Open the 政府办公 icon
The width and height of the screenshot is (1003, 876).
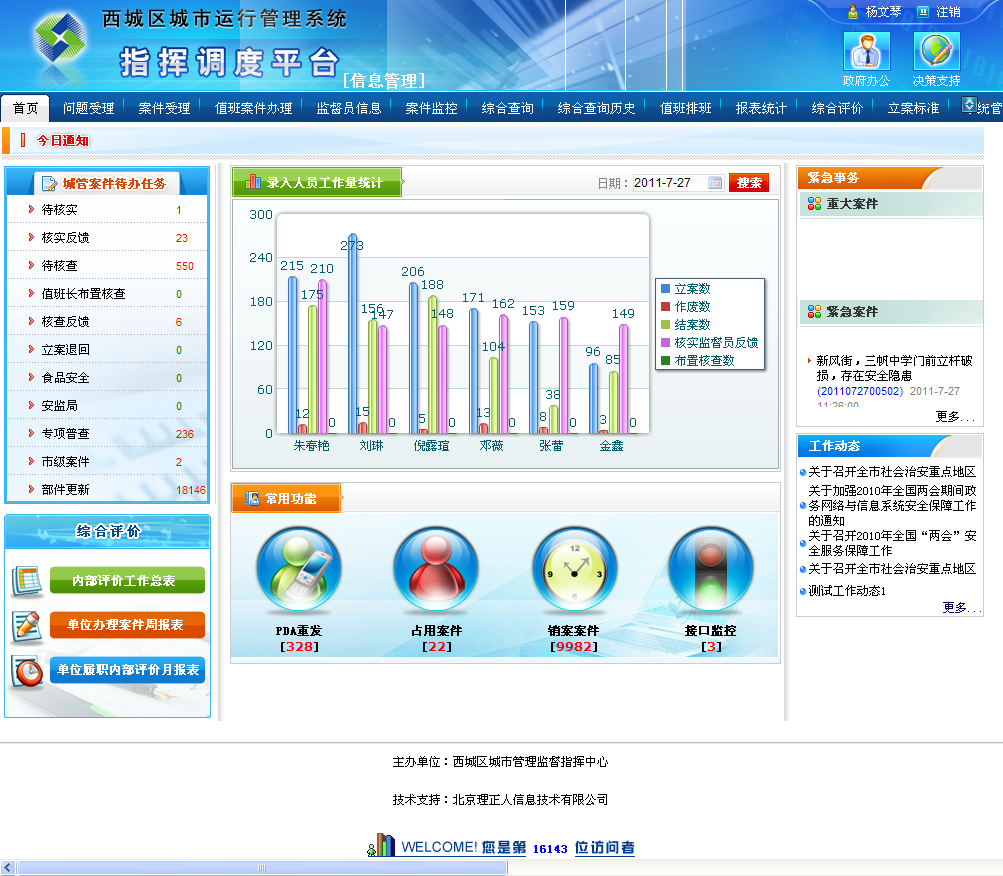[867, 51]
